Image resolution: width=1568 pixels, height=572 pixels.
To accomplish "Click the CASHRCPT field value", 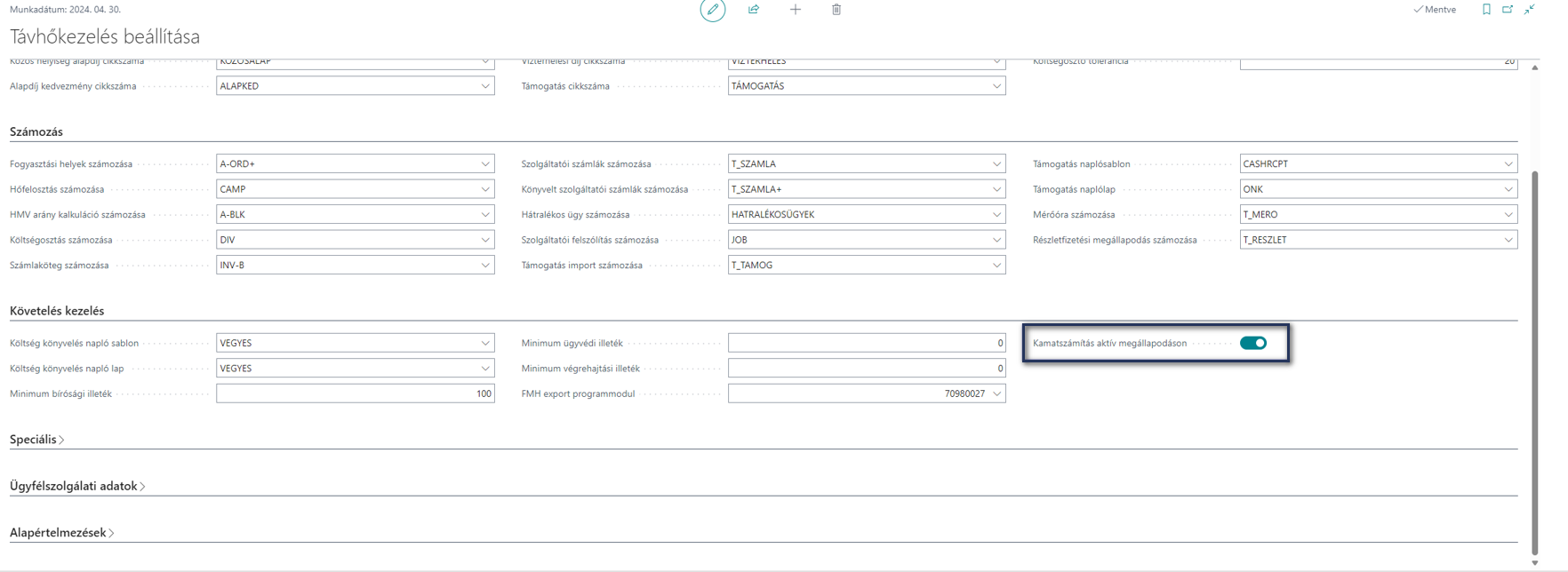I will 1266,164.
